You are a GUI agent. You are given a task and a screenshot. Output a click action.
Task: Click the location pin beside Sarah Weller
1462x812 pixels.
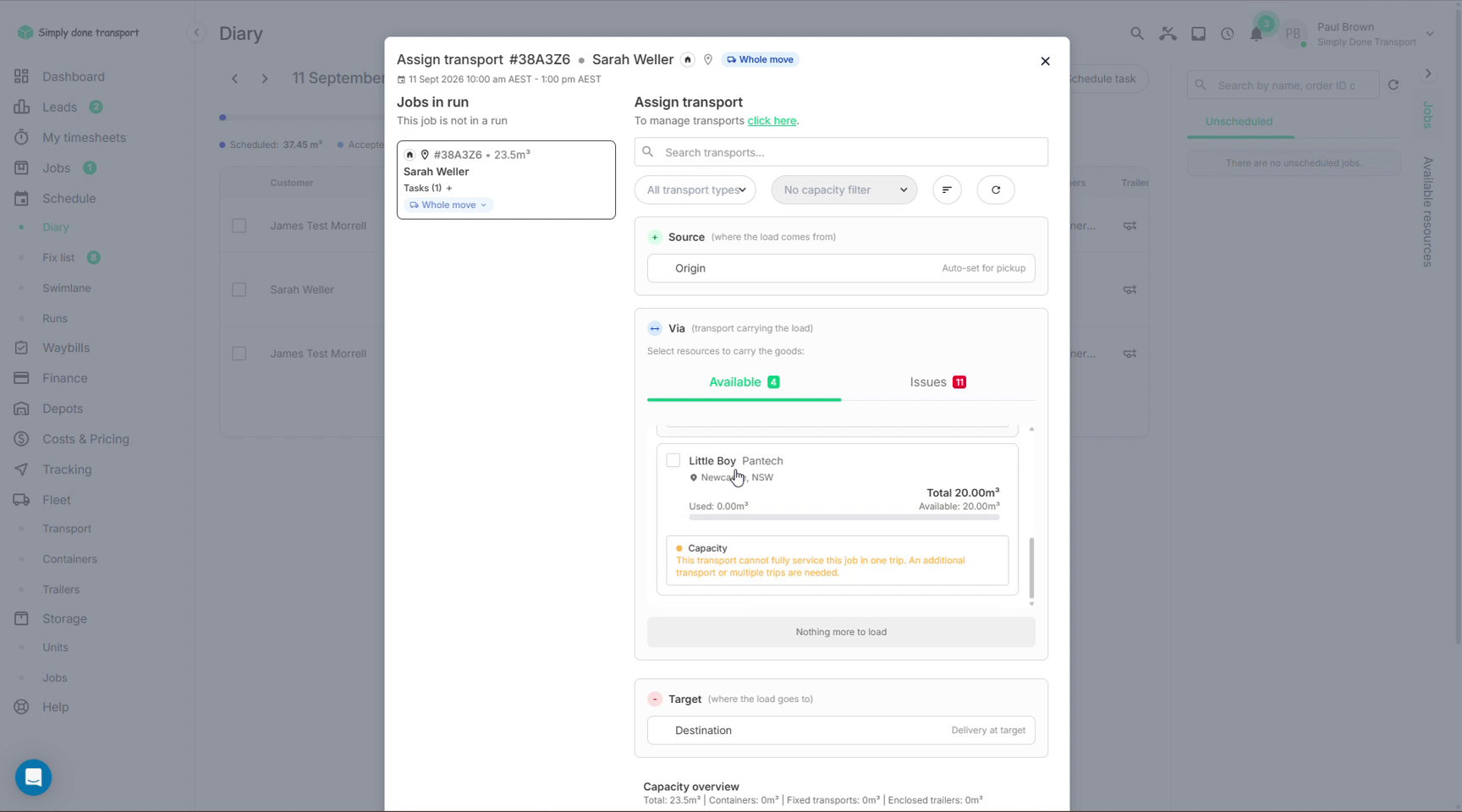pyautogui.click(x=708, y=59)
